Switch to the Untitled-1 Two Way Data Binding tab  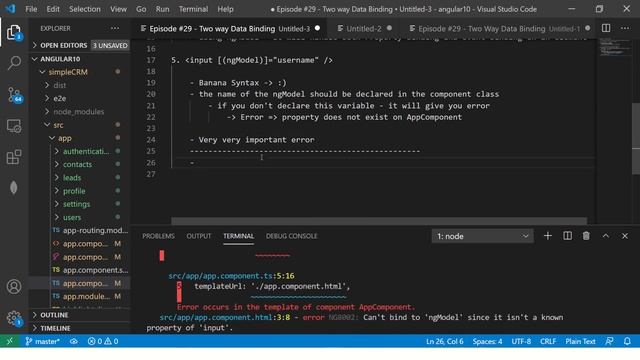[x=498, y=28]
